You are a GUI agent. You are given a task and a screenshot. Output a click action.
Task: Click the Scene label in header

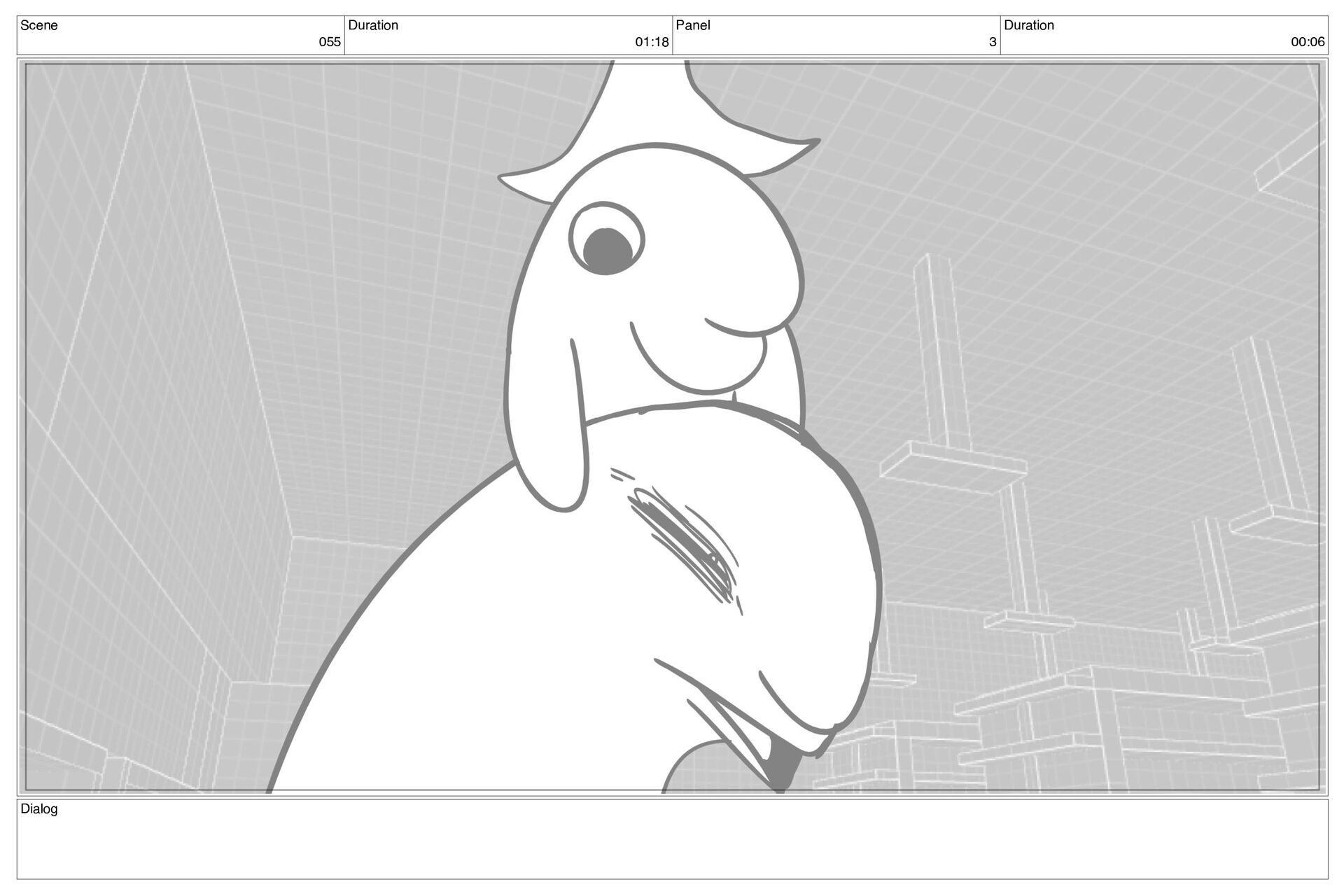tap(39, 25)
